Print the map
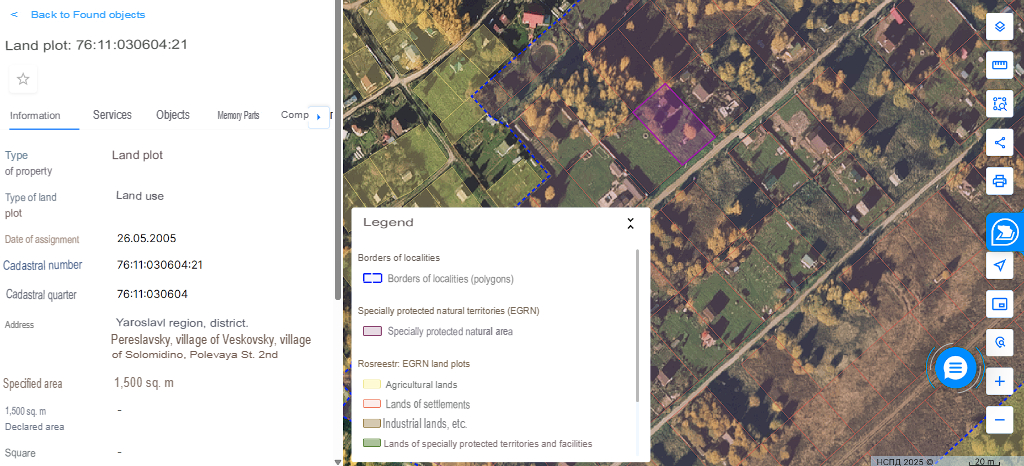 point(999,181)
